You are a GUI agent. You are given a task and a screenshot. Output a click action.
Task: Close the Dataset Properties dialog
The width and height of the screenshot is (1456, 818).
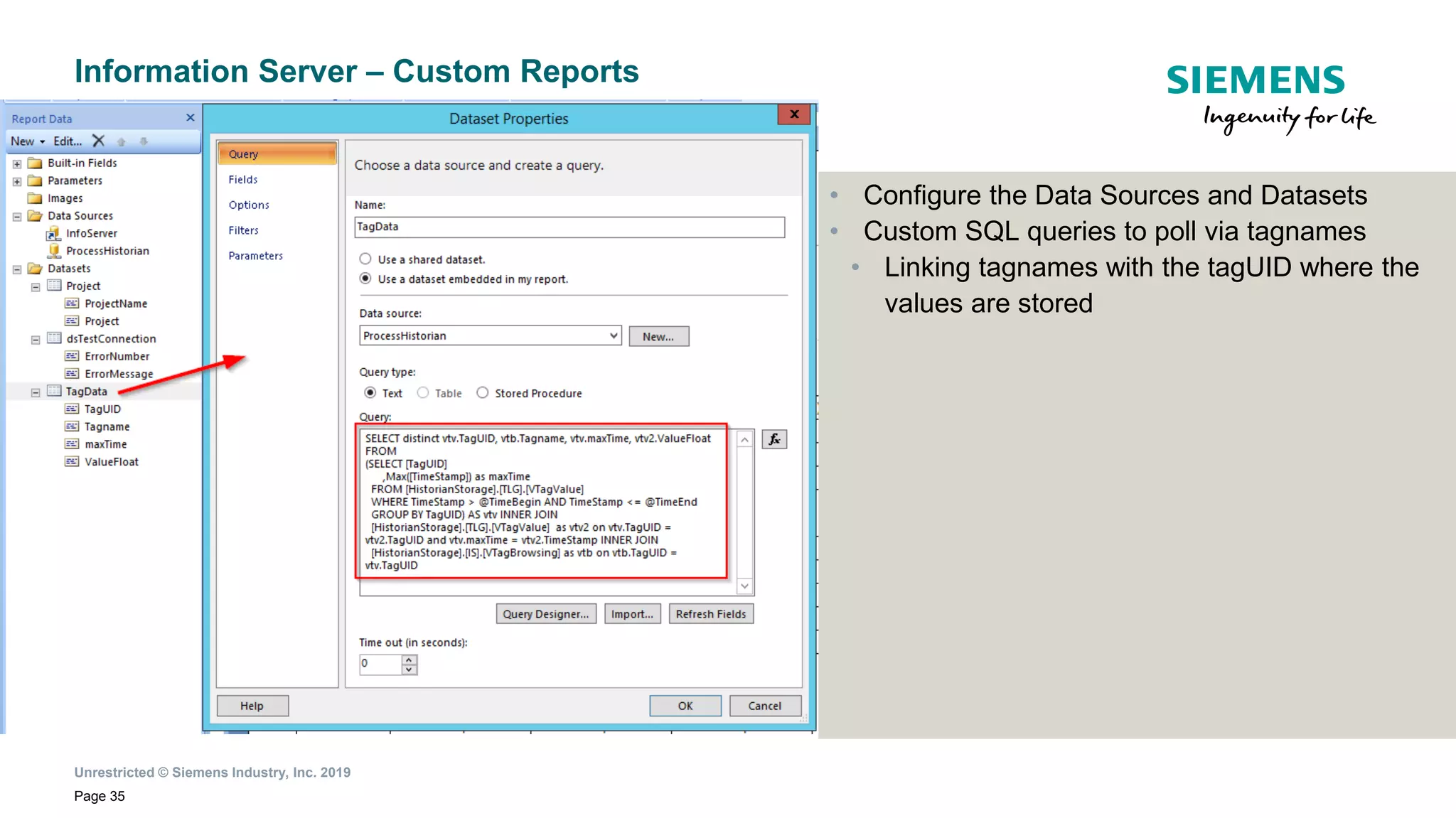[794, 114]
